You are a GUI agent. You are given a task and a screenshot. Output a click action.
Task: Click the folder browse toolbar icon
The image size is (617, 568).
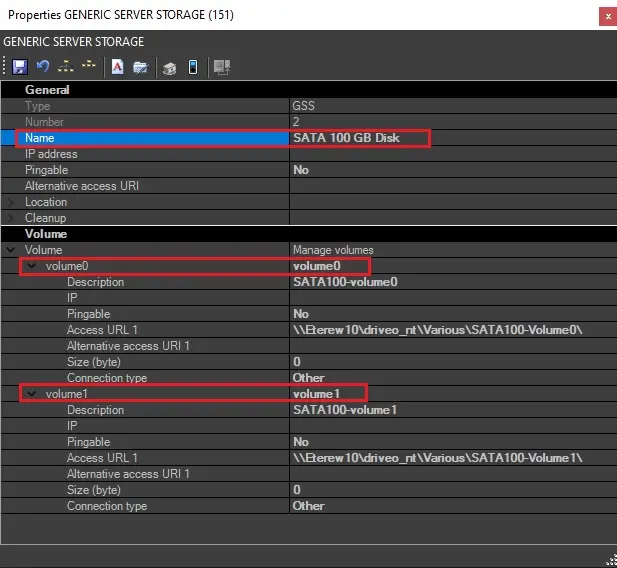click(x=141, y=67)
